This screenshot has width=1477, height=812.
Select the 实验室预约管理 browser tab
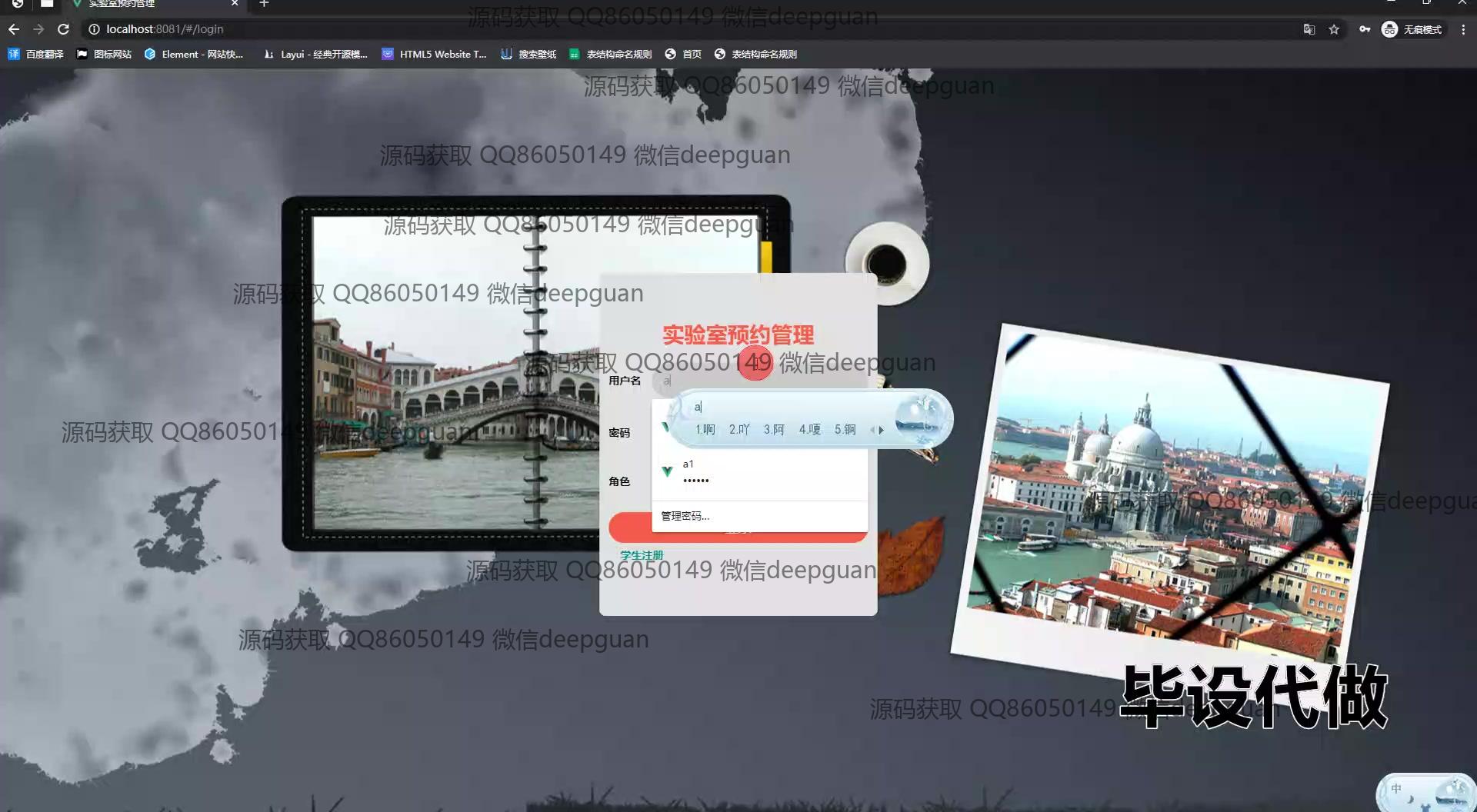coord(154,4)
